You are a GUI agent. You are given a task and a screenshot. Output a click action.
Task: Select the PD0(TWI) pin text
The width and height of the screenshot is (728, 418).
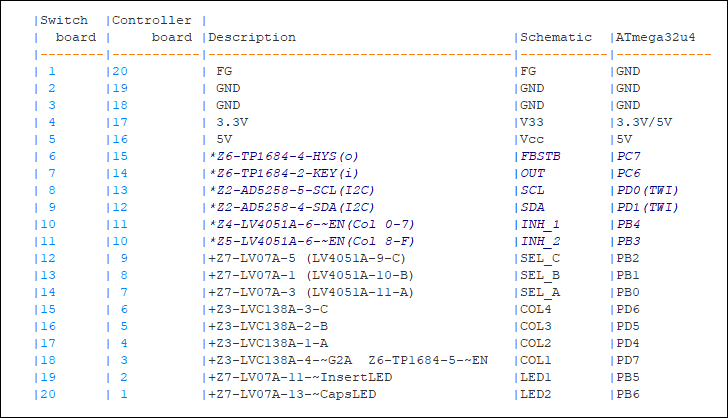click(x=647, y=190)
